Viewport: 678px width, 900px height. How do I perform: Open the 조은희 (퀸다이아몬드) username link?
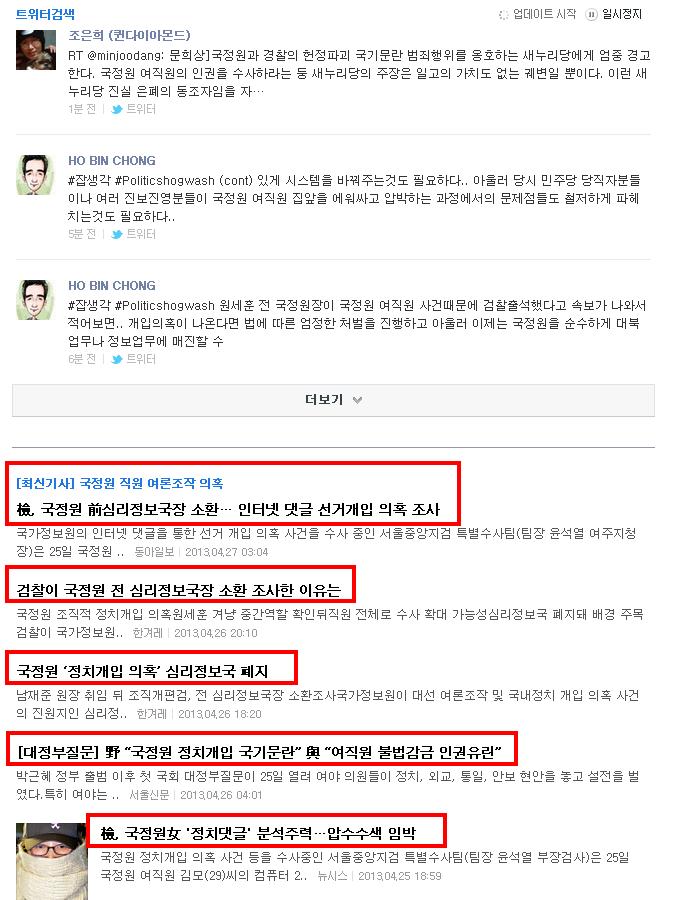tap(129, 36)
